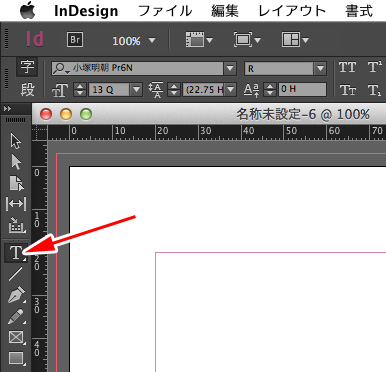Click the 13 Q font size field
Screen dimensions: 386x372
109,90
